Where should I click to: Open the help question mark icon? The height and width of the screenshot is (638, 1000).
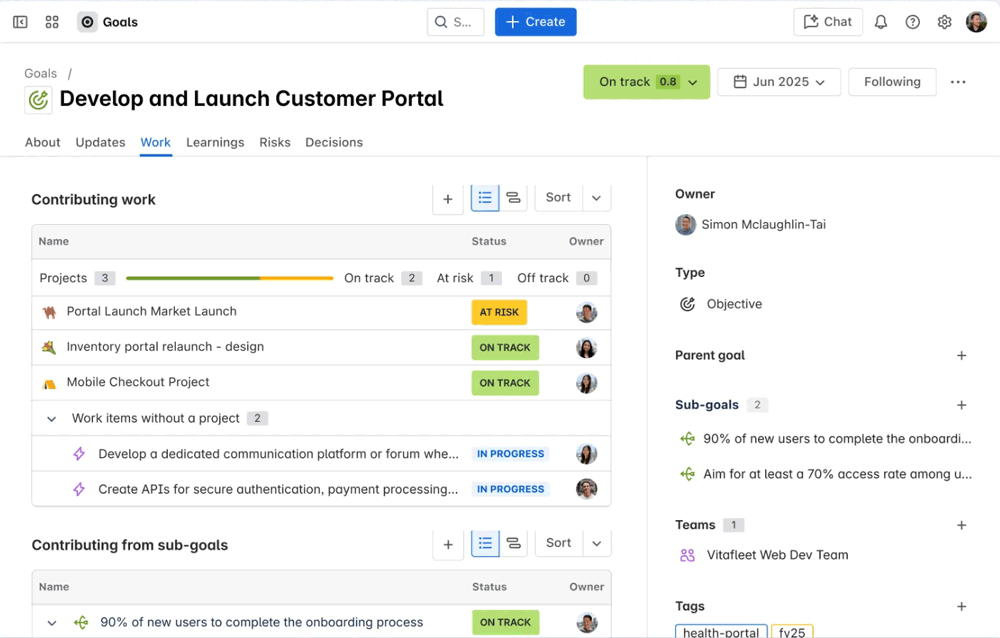(x=913, y=22)
